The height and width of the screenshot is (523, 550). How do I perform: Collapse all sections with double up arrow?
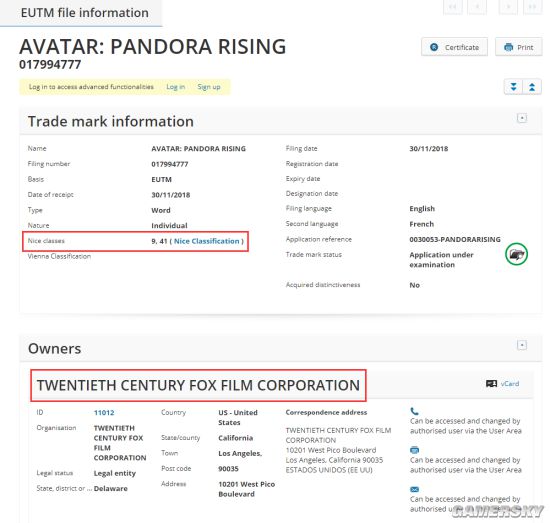click(532, 87)
